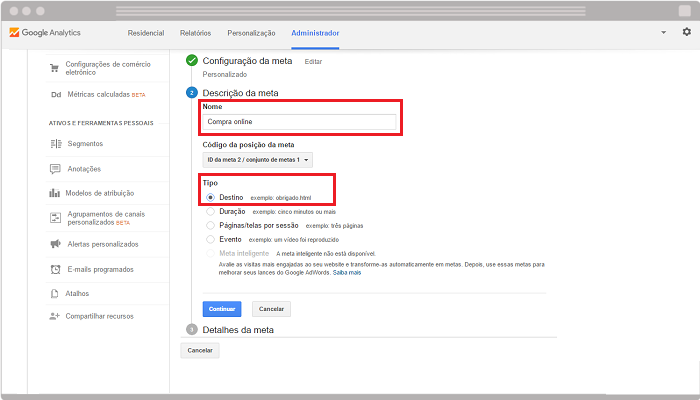The width and height of the screenshot is (700, 400).
Task: Open the ID da meta 2 dropdown
Action: (x=258, y=160)
